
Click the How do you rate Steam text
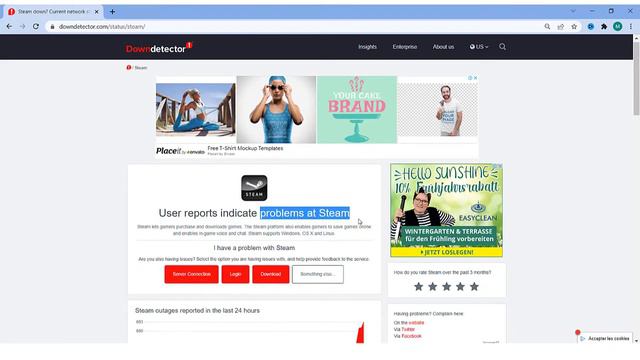click(442, 272)
